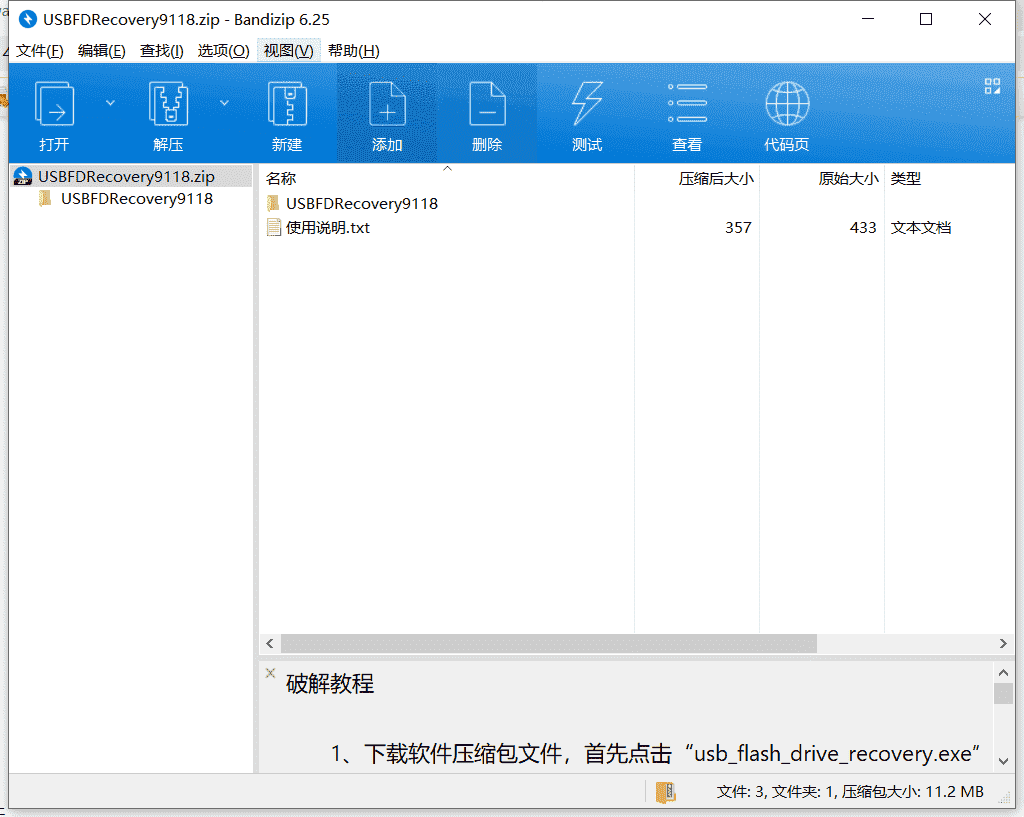The image size is (1024, 817).
Task: Open the 帮助(H) menu
Action: pos(353,51)
